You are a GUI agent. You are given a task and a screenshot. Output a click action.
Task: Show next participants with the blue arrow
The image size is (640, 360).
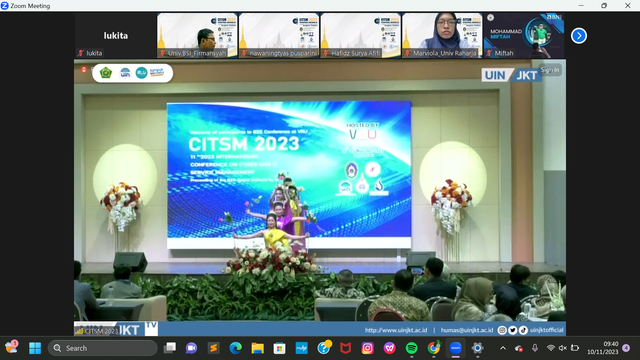click(578, 36)
